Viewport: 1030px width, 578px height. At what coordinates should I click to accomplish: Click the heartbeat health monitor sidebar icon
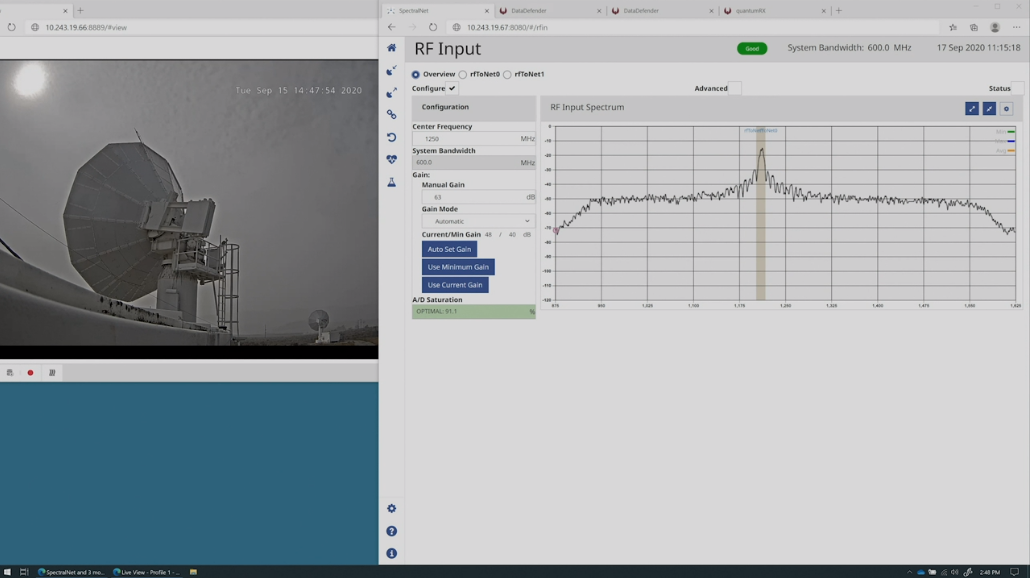point(391,159)
